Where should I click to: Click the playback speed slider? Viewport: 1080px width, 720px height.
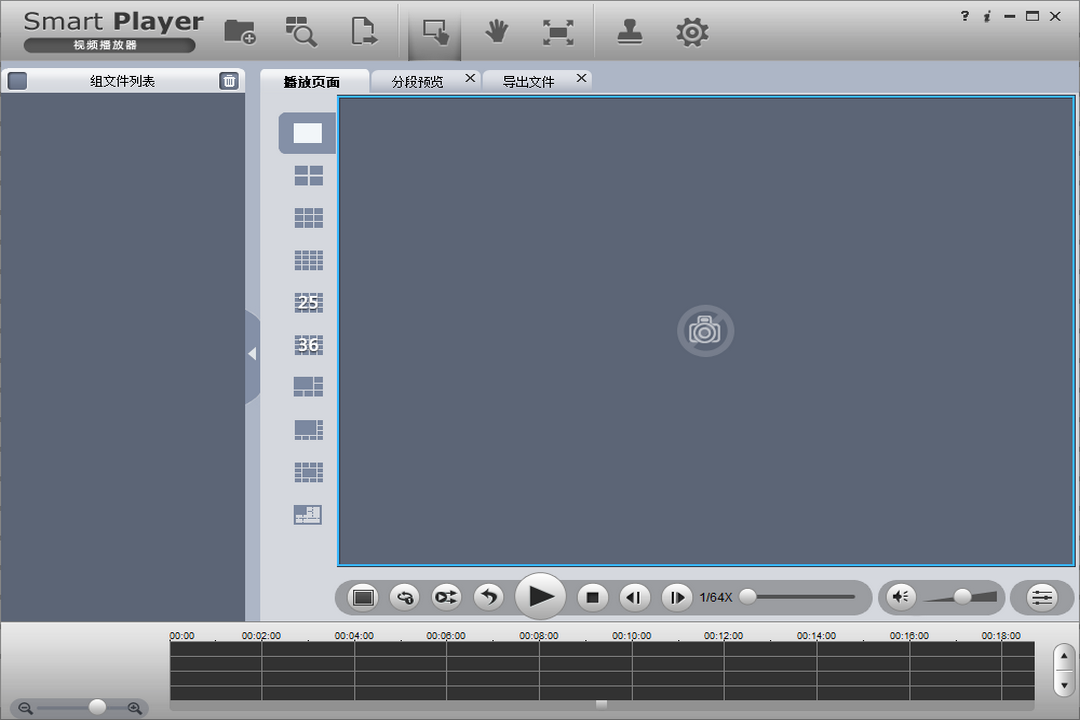800,597
